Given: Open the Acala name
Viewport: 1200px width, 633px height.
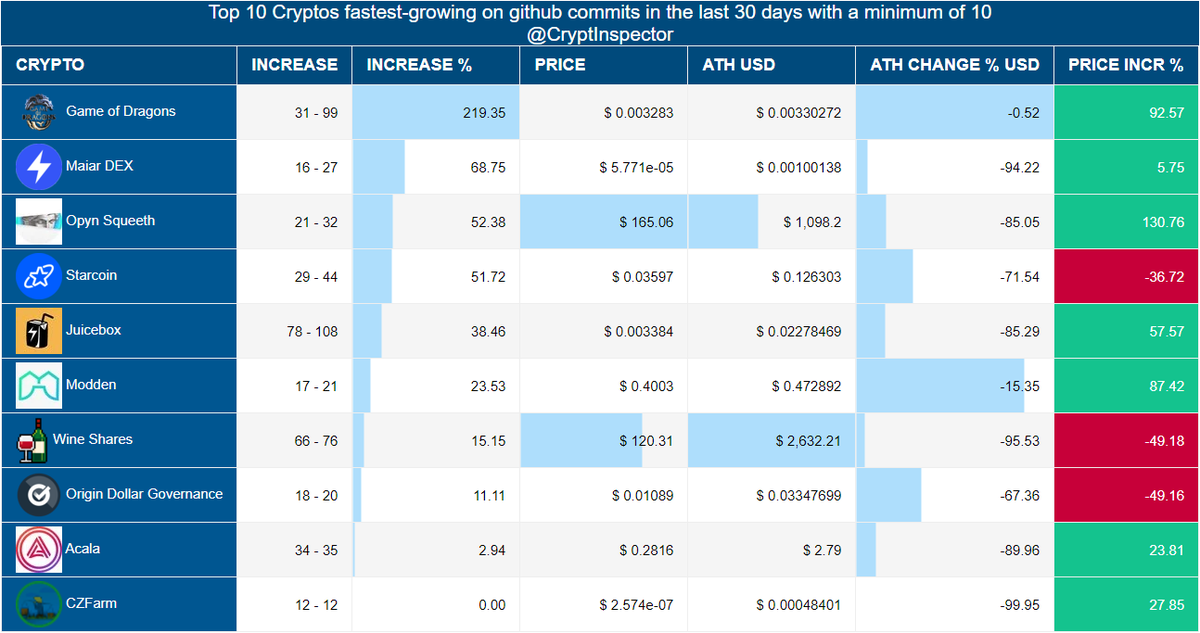Looking at the screenshot, I should 83,549.
